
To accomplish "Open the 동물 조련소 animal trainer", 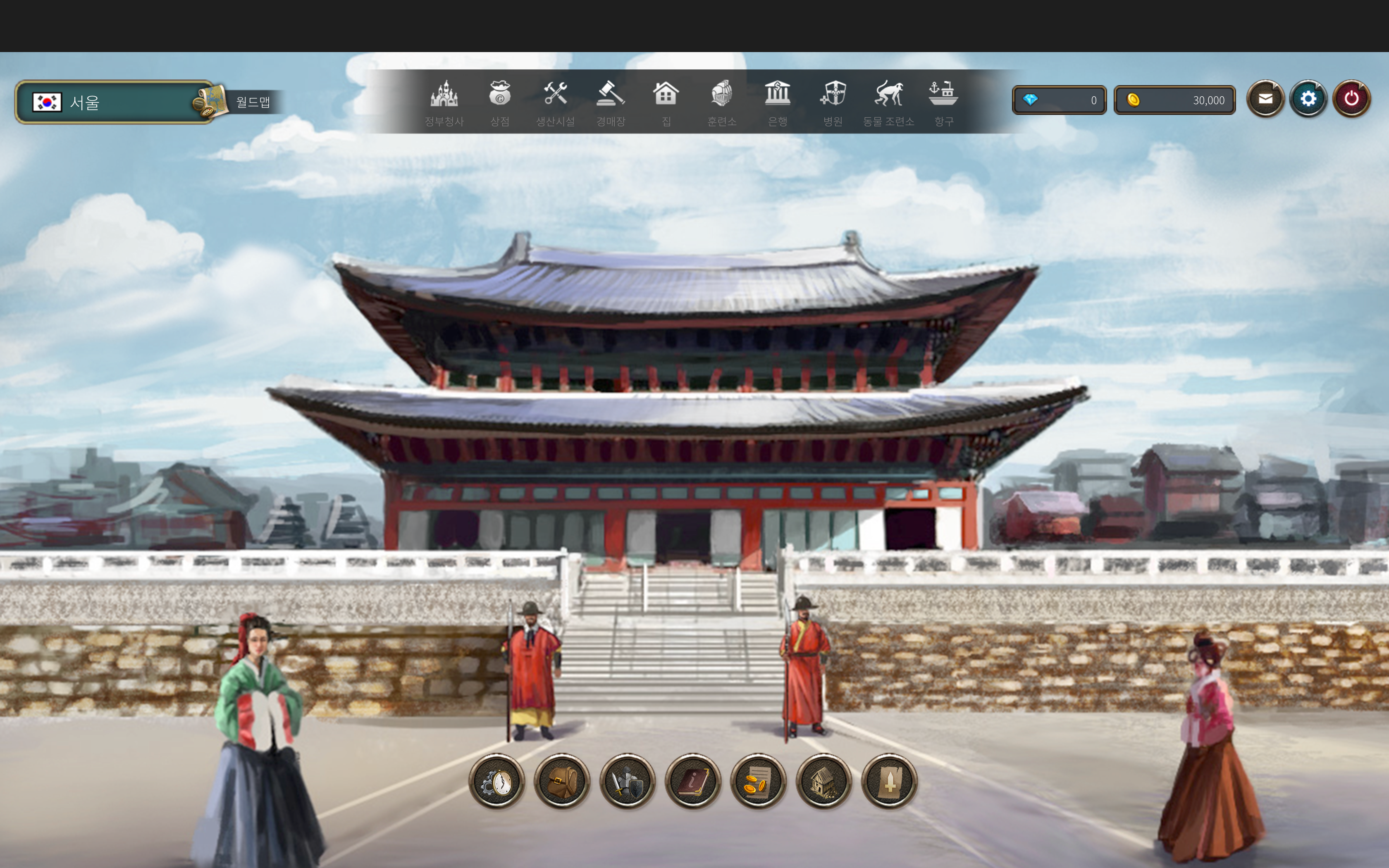I will (888, 103).
